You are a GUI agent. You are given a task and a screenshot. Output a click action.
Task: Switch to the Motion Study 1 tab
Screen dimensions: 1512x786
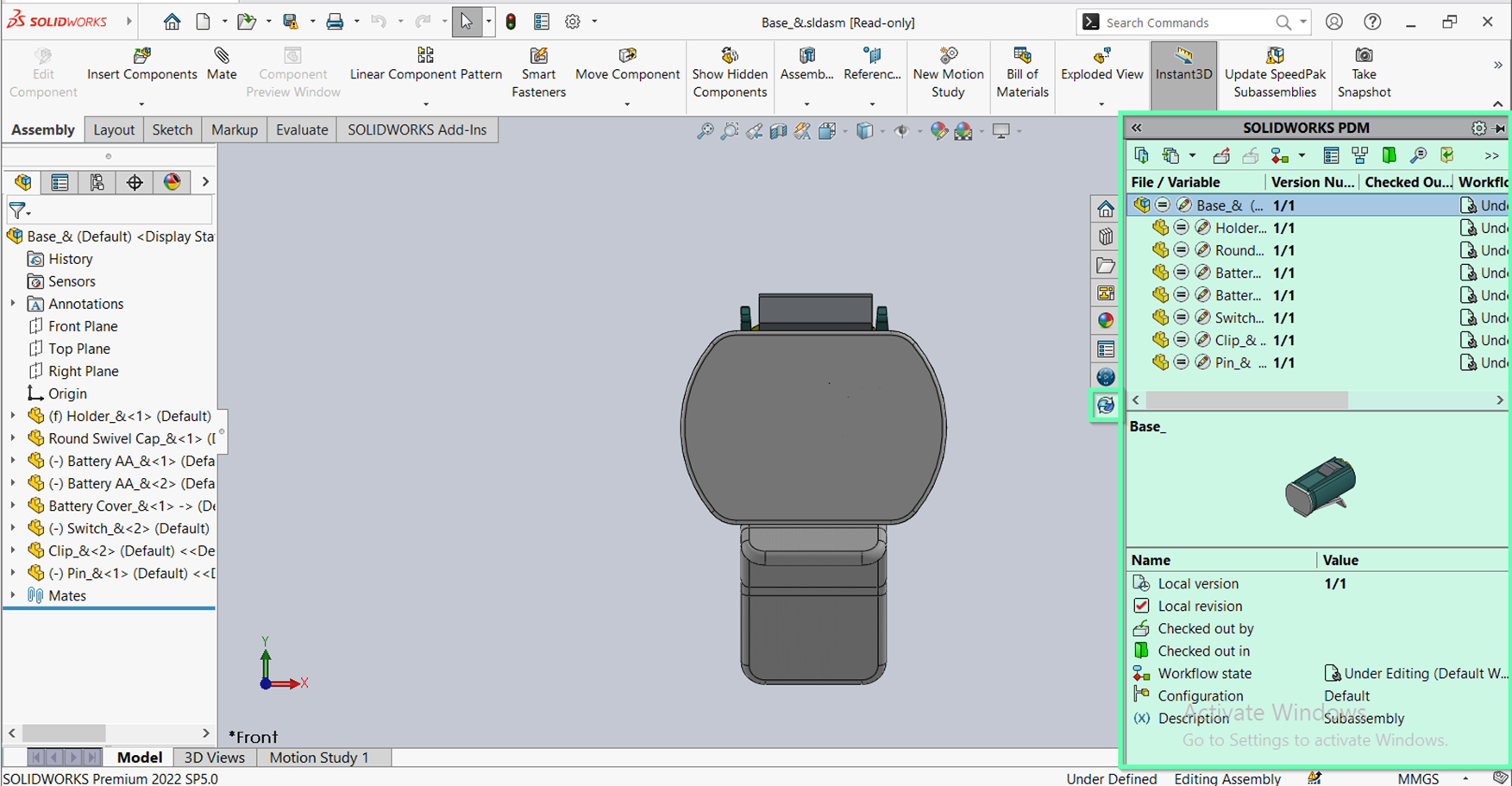(318, 757)
